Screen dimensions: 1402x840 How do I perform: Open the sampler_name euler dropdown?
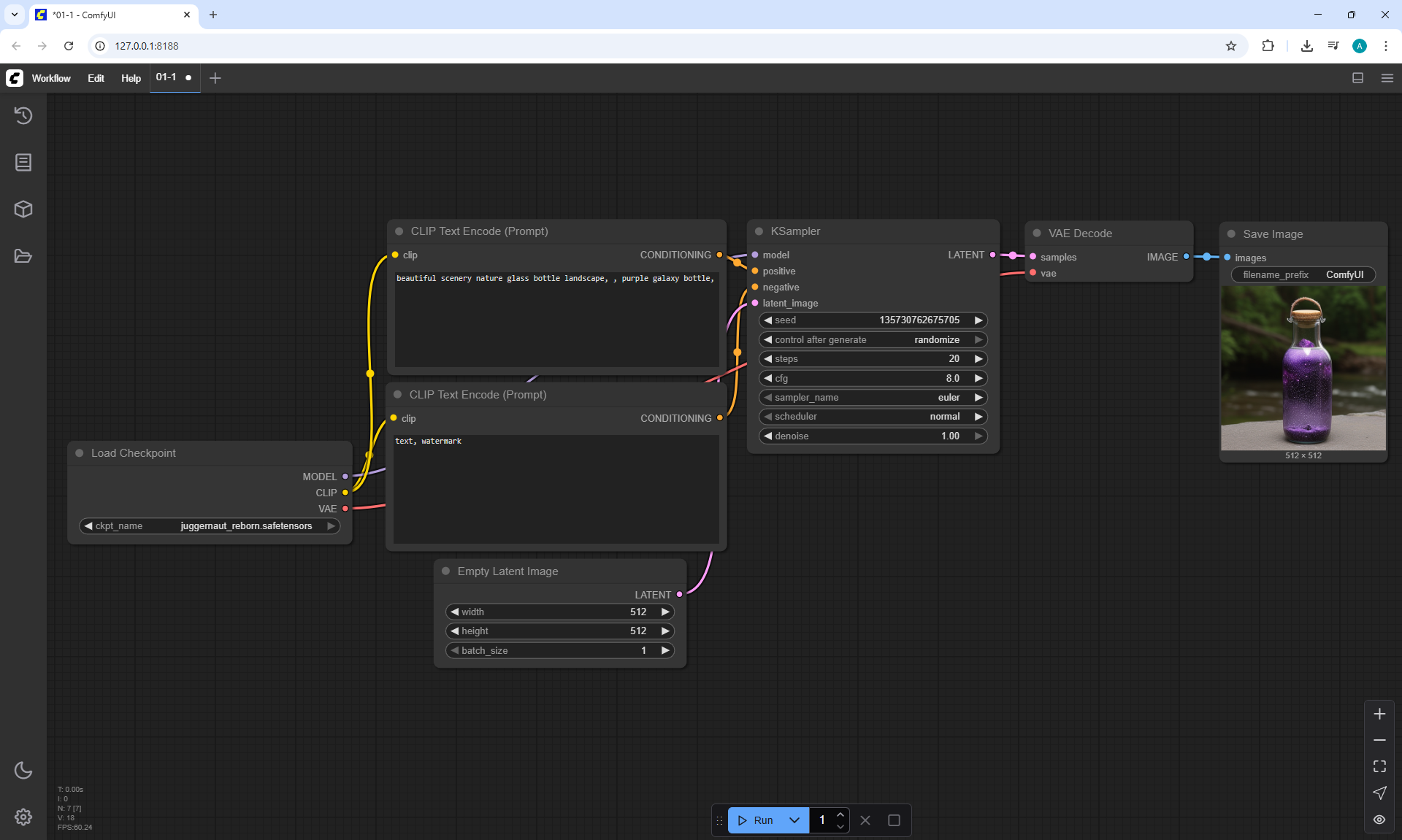[873, 398]
